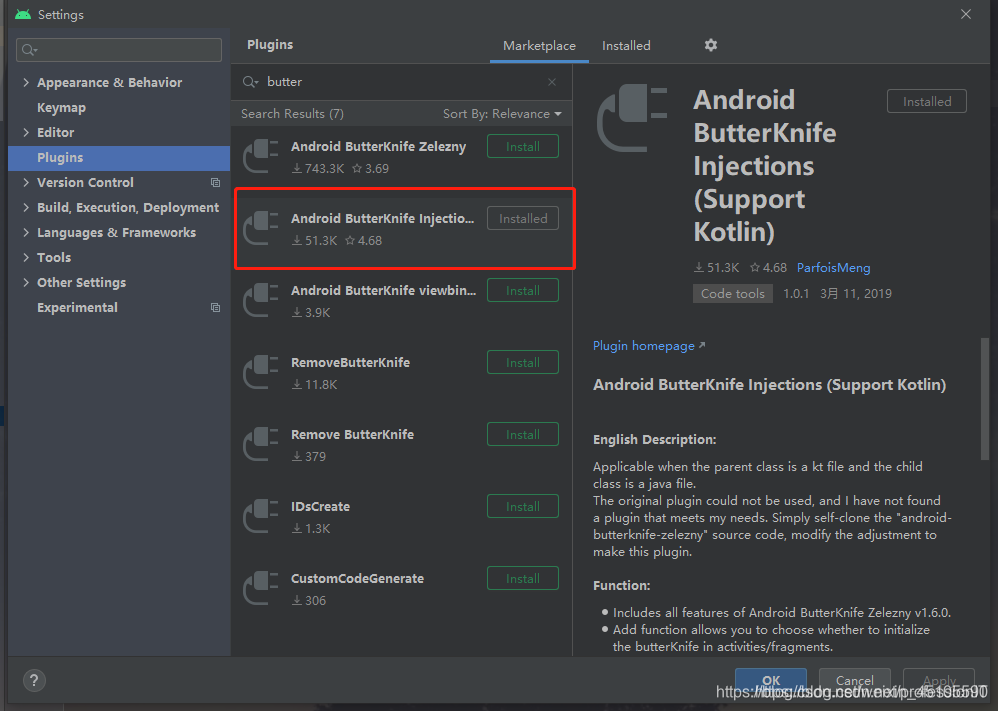Viewport: 998px width, 711px height.
Task: Click the English Description heading
Action: 654,439
